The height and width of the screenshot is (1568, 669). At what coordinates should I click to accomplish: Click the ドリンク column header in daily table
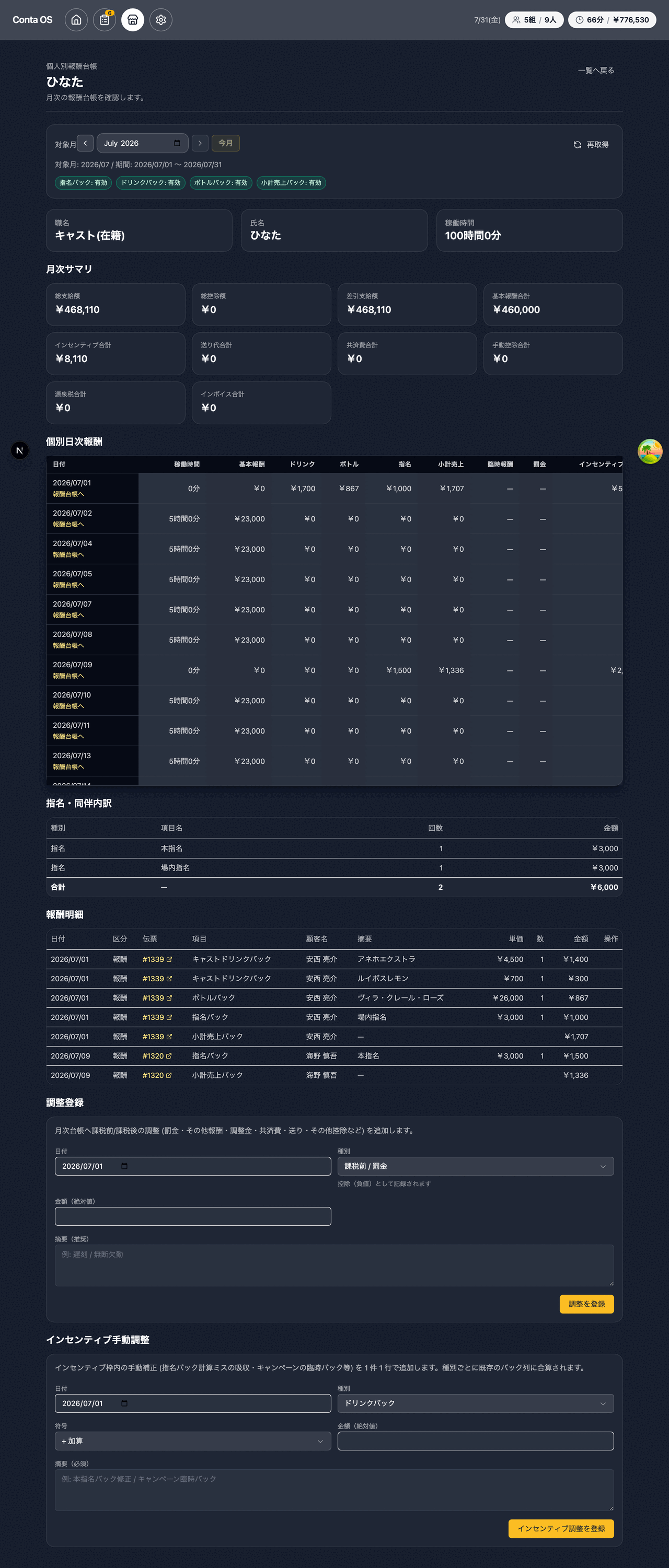pyautogui.click(x=302, y=464)
